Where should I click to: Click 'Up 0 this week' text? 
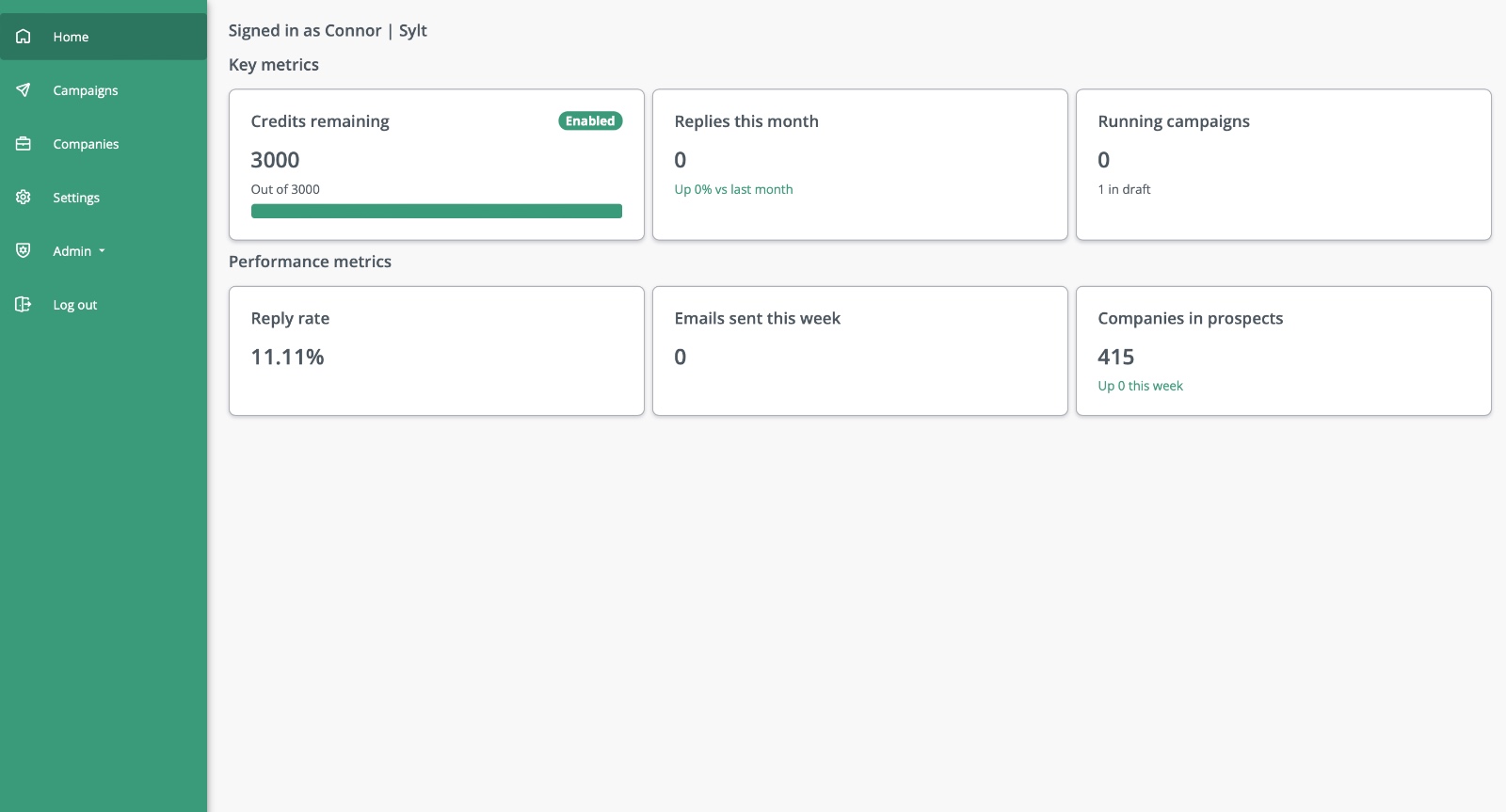click(x=1140, y=386)
